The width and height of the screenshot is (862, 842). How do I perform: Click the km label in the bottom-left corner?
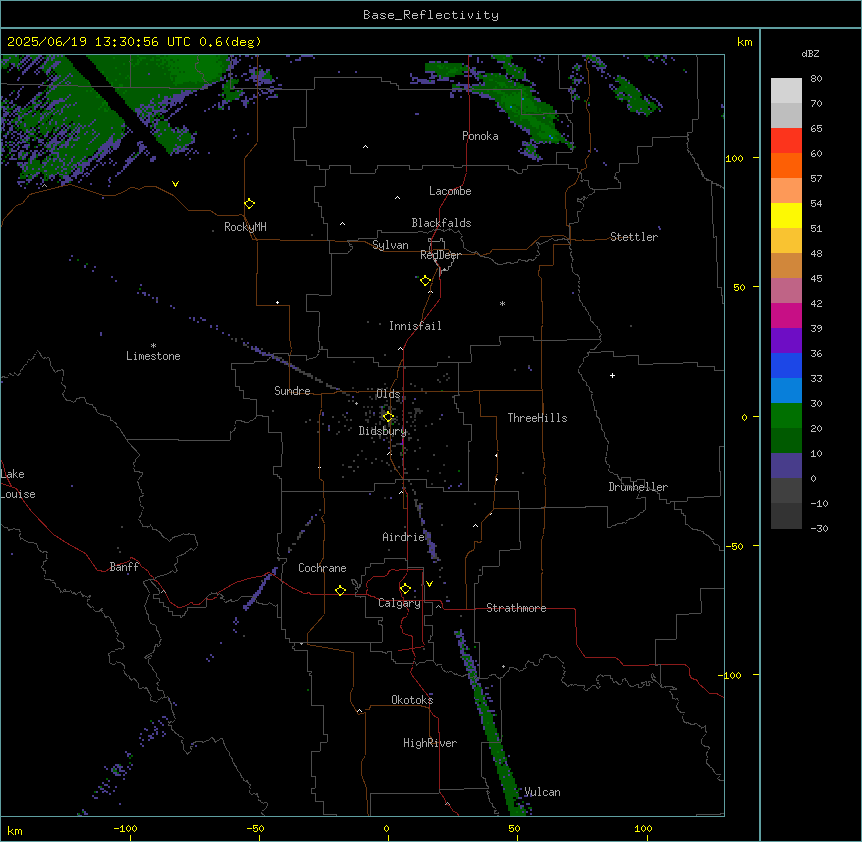(x=15, y=830)
